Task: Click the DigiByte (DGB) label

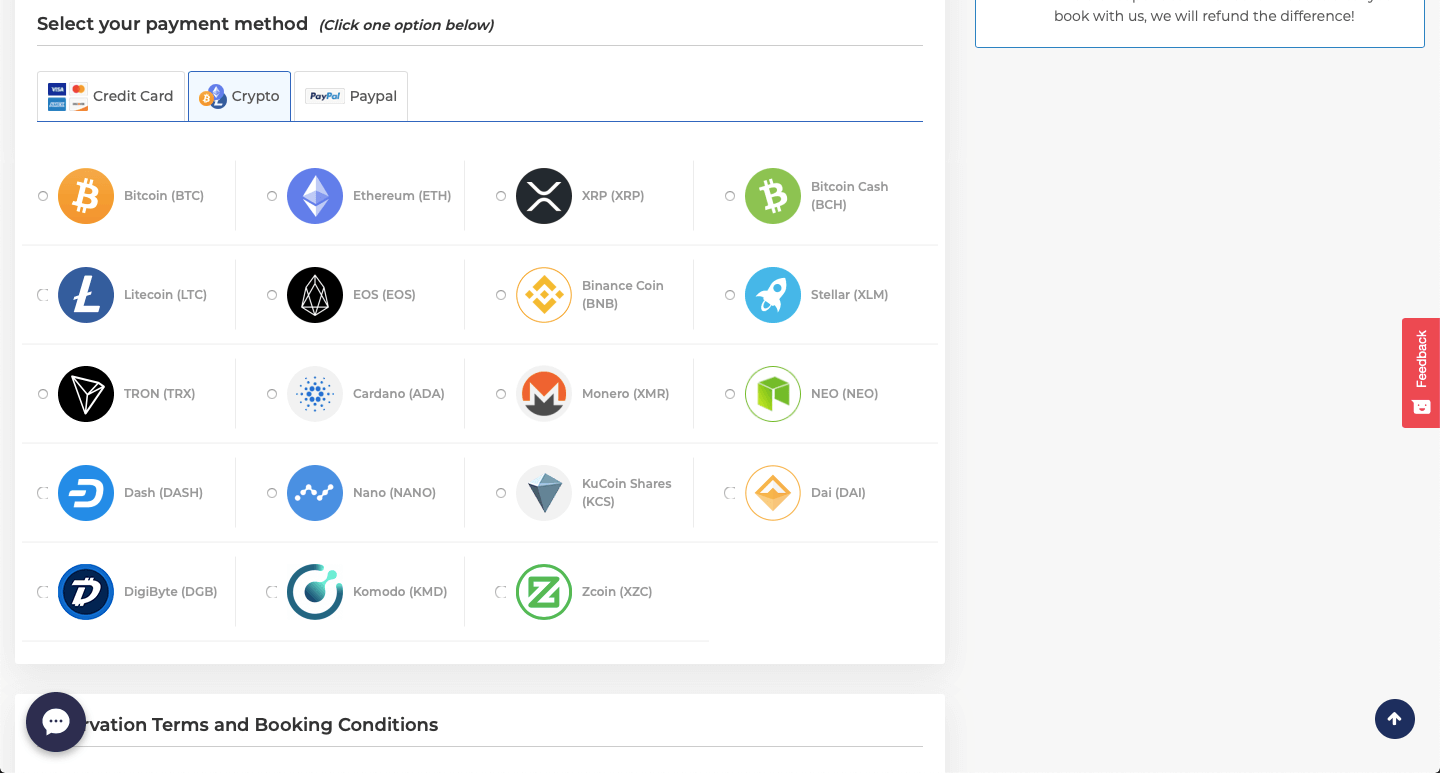Action: (170, 592)
